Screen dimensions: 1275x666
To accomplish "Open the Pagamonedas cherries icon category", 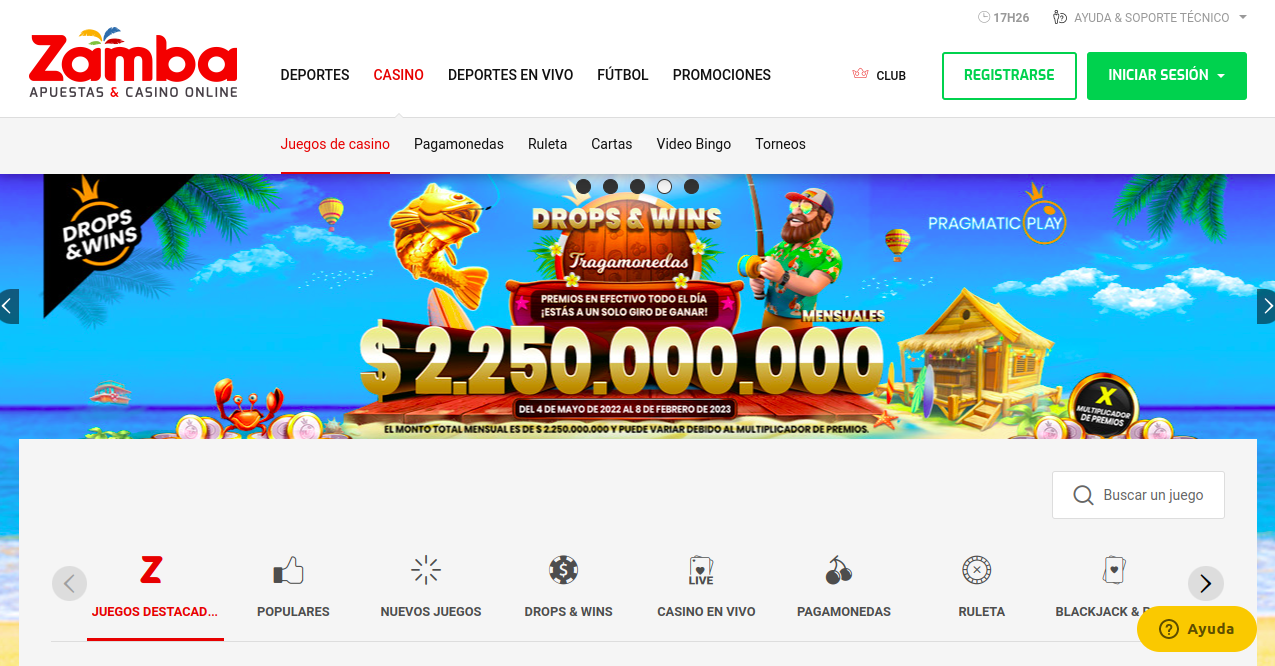I will pyautogui.click(x=839, y=570).
